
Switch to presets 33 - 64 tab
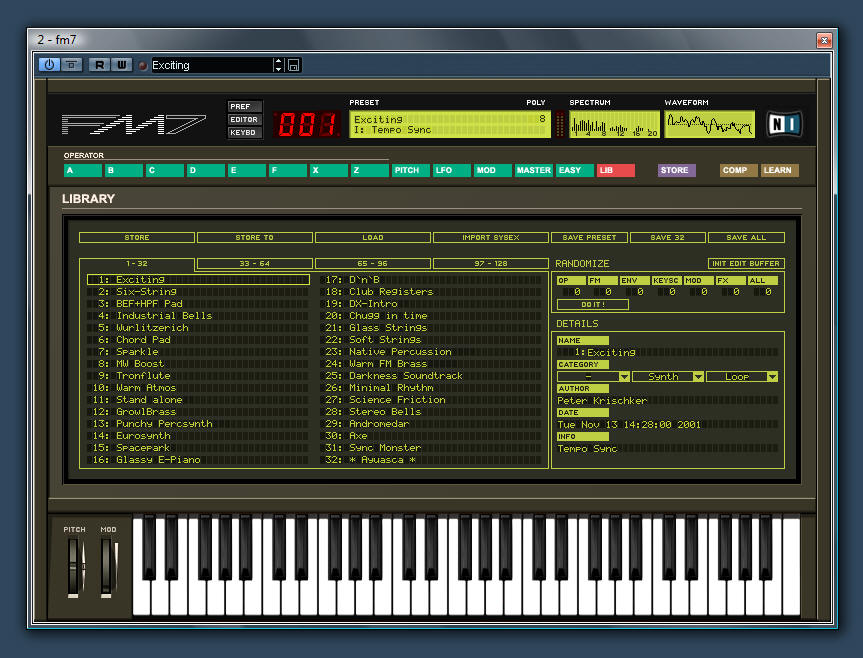pyautogui.click(x=255, y=263)
